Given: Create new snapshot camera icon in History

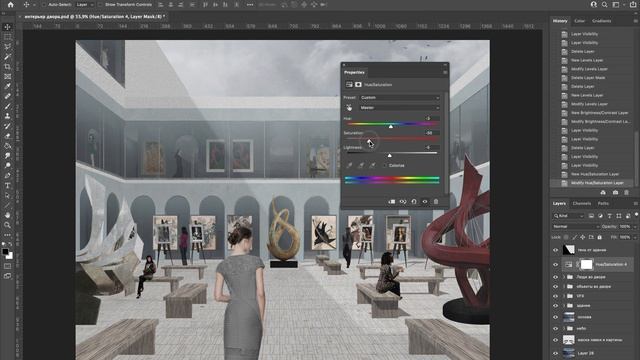Looking at the screenshot, I should (615, 192).
